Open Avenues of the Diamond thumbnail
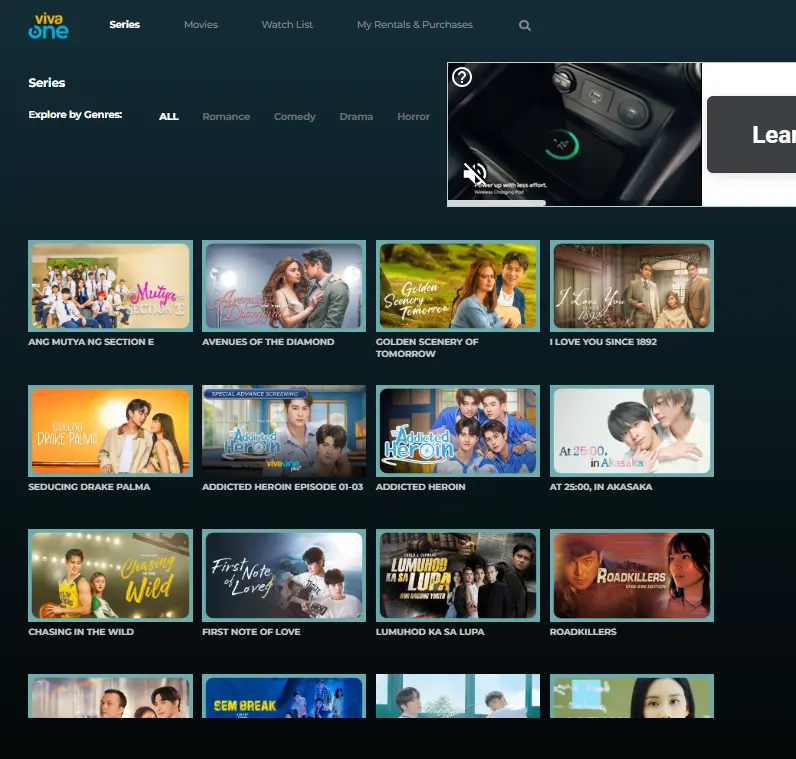 tap(284, 286)
